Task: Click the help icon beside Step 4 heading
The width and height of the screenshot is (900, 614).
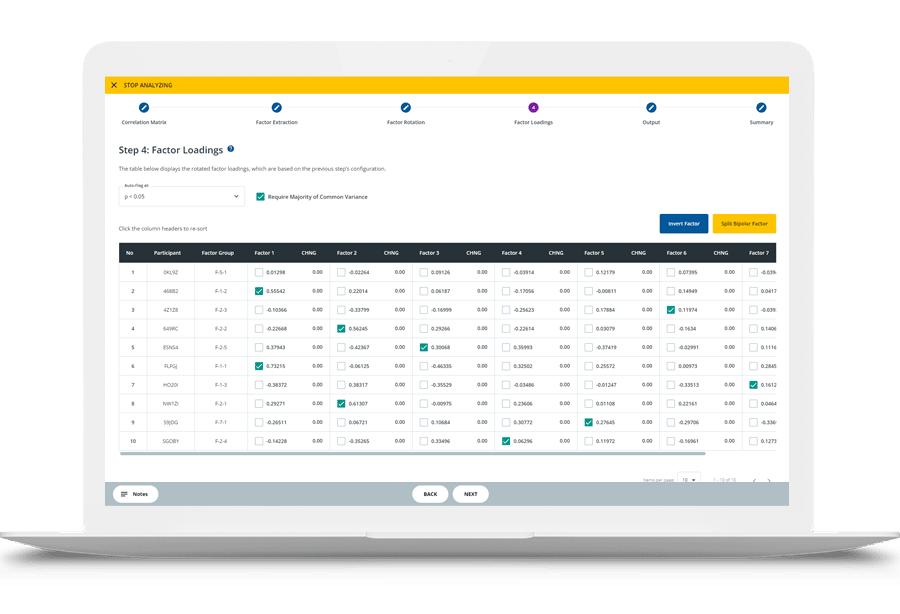Action: click(230, 148)
